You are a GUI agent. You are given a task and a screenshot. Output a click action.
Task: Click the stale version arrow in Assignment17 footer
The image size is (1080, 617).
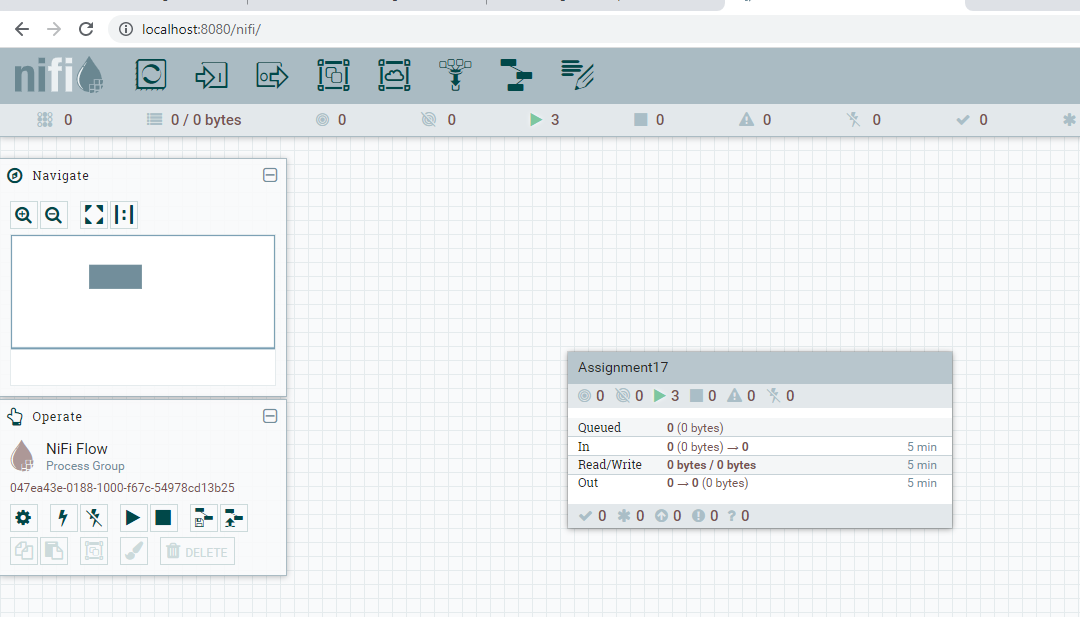(661, 516)
